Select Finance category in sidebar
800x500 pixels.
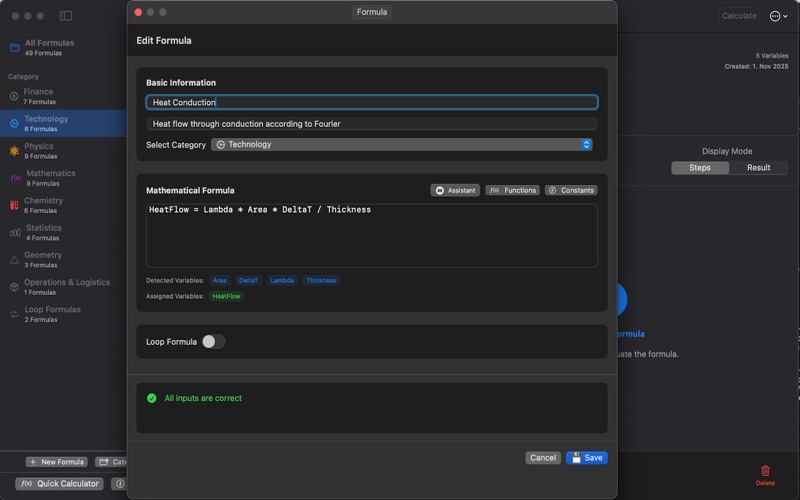[63, 96]
